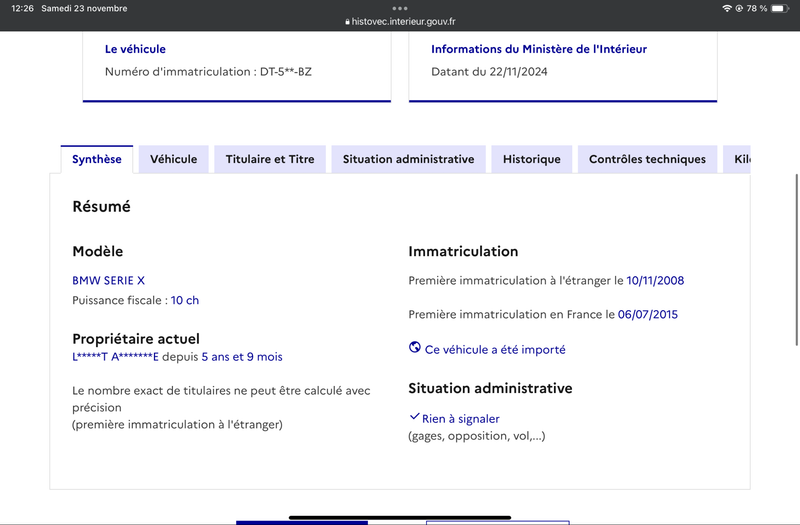The width and height of the screenshot is (800, 525).
Task: Click 'Datant du 22/11/2024' text
Action: 489,71
